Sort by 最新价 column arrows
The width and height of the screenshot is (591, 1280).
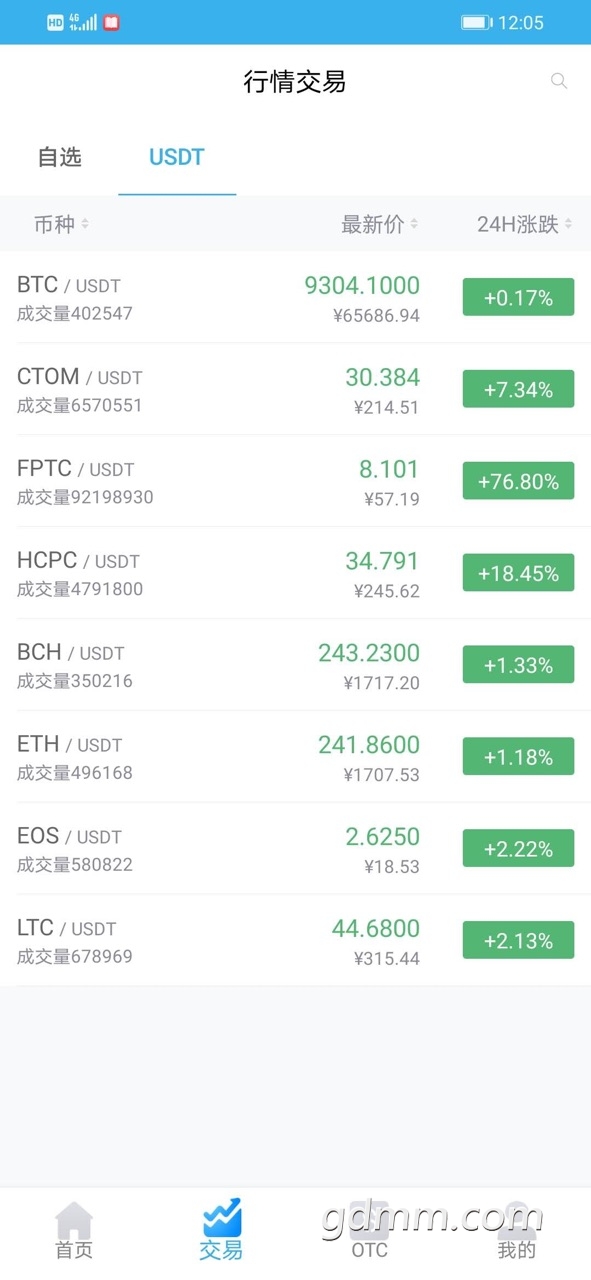414,224
